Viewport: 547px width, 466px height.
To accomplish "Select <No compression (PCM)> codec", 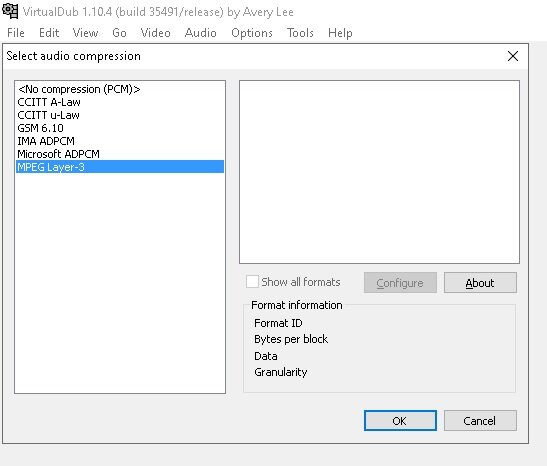I will click(x=120, y=89).
